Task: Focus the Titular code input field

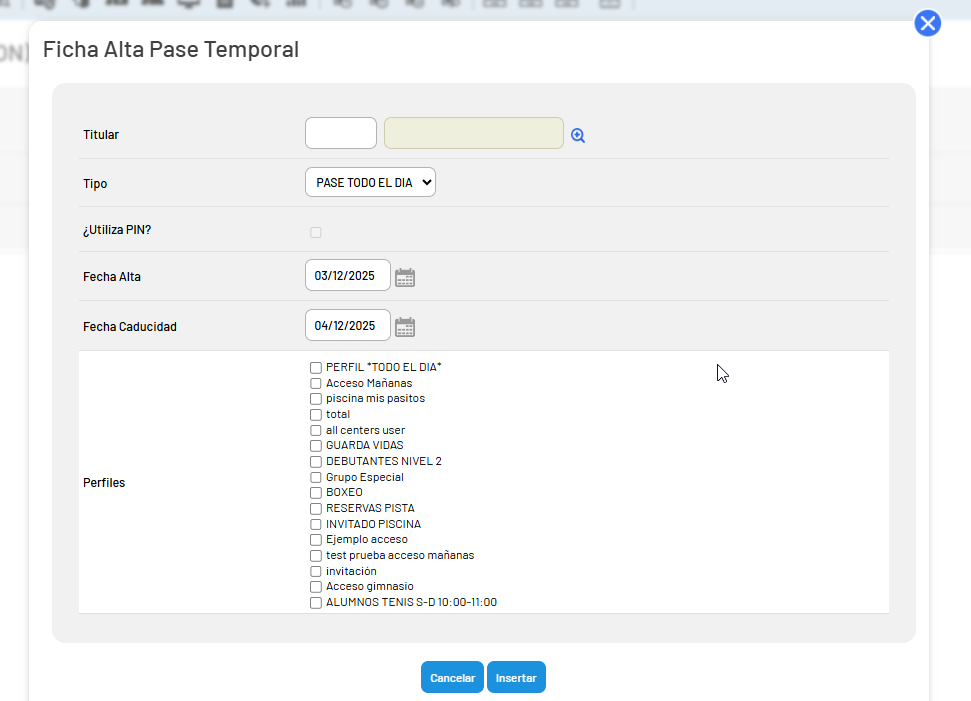Action: pos(341,133)
